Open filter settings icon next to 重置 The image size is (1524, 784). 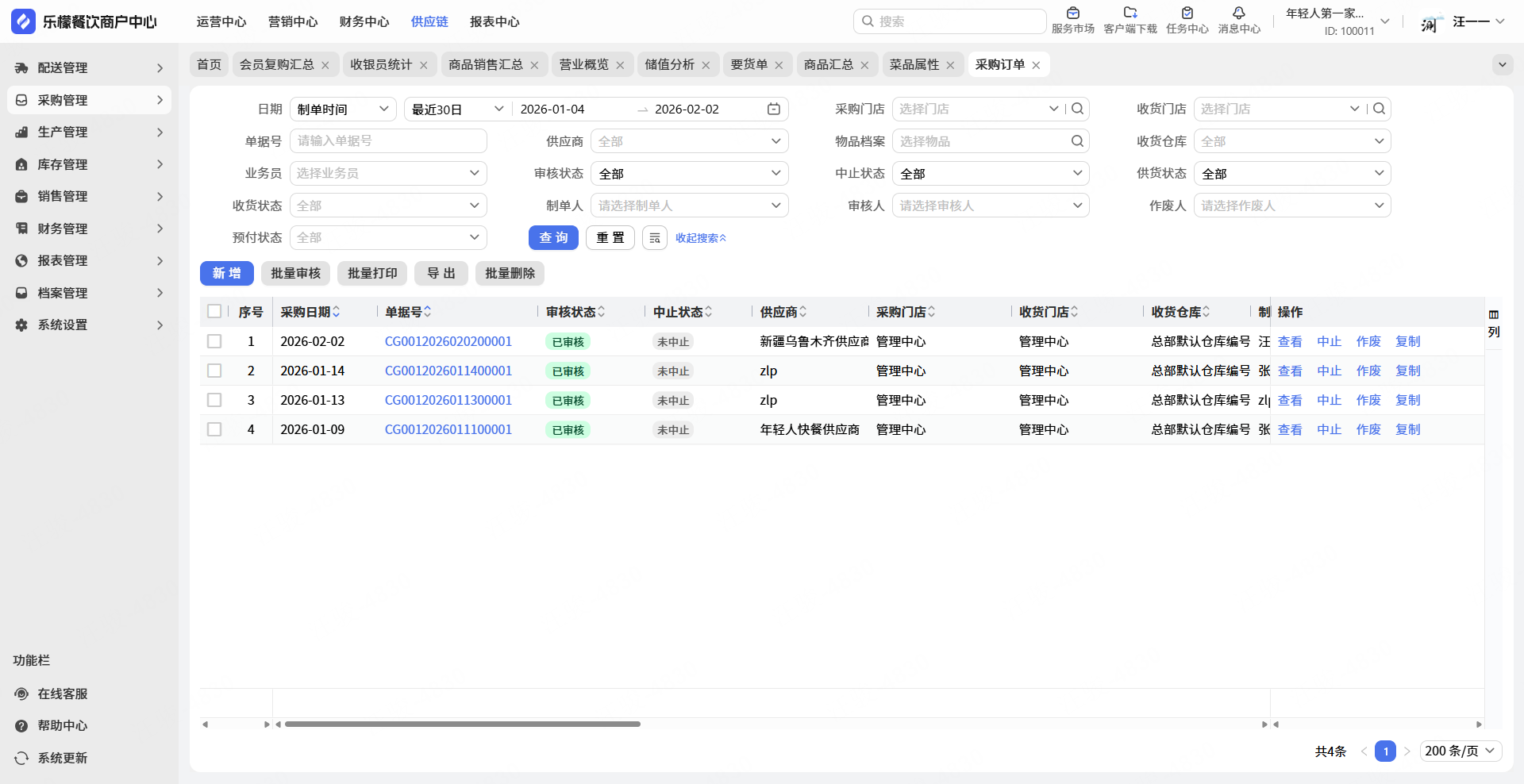tap(654, 238)
